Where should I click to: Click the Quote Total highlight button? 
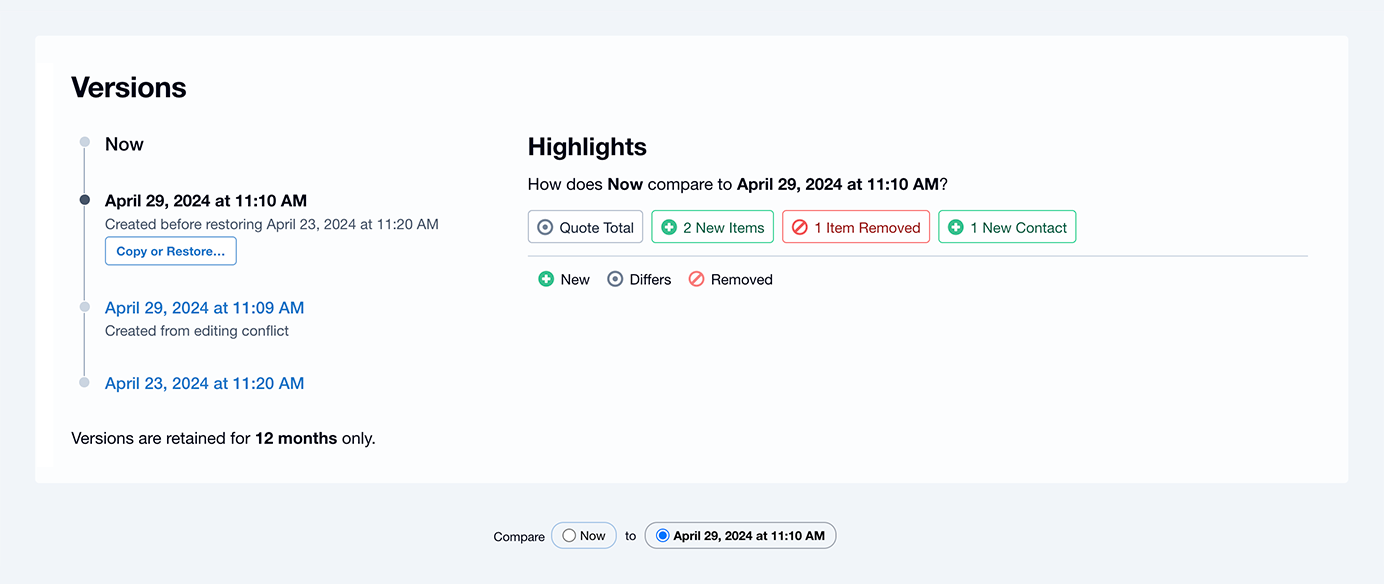pos(586,227)
